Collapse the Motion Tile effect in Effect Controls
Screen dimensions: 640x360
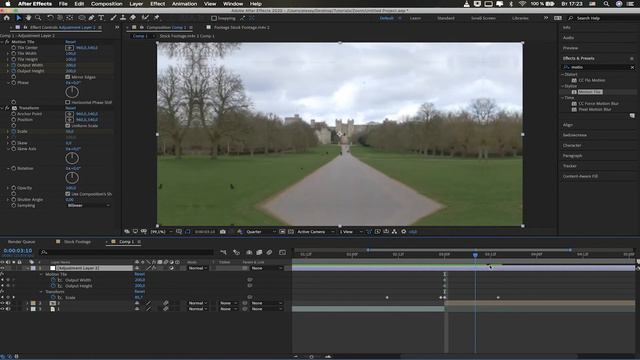pos(2,42)
